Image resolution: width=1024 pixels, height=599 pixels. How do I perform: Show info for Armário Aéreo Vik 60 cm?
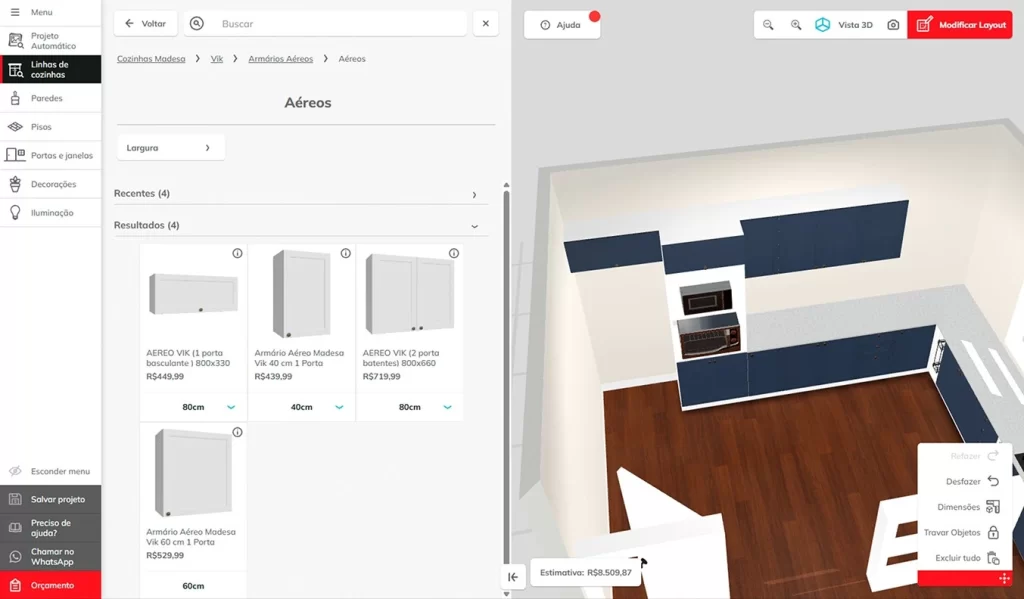pos(237,432)
